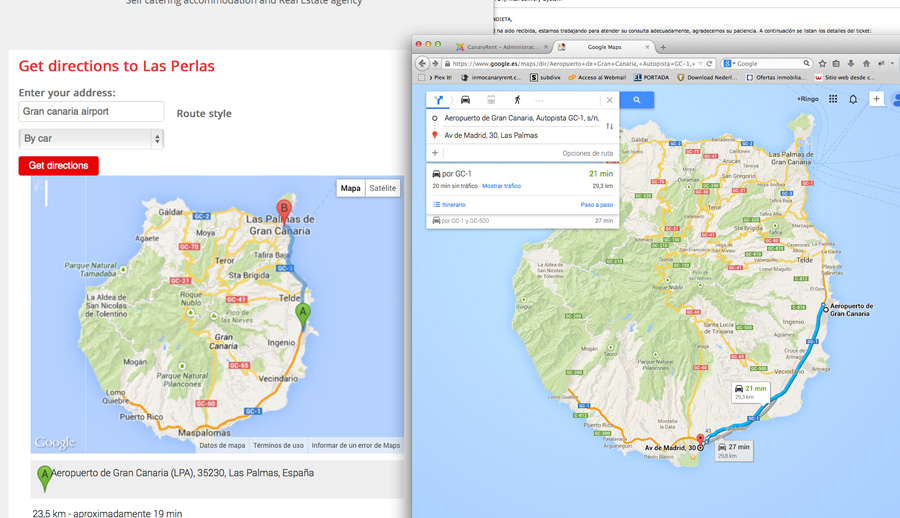Open Google notifications bell
900x518 pixels.
pos(853,99)
